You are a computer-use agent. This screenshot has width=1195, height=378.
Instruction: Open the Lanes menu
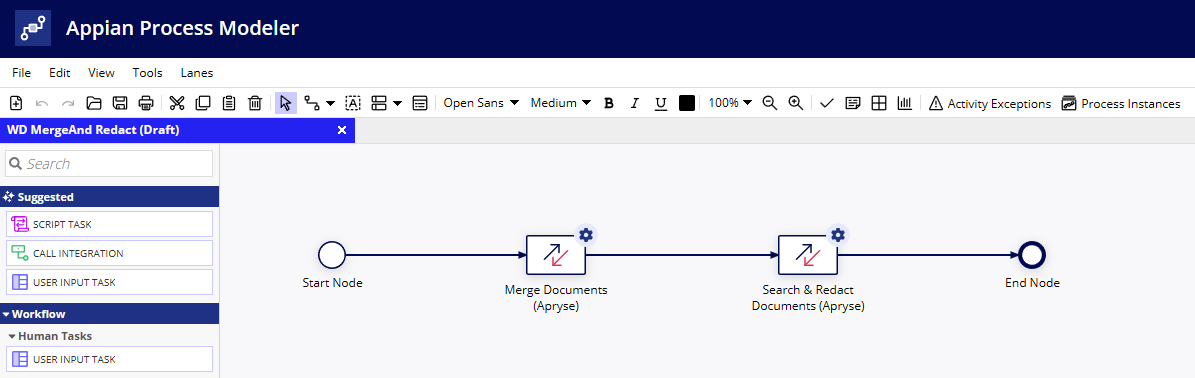click(197, 73)
